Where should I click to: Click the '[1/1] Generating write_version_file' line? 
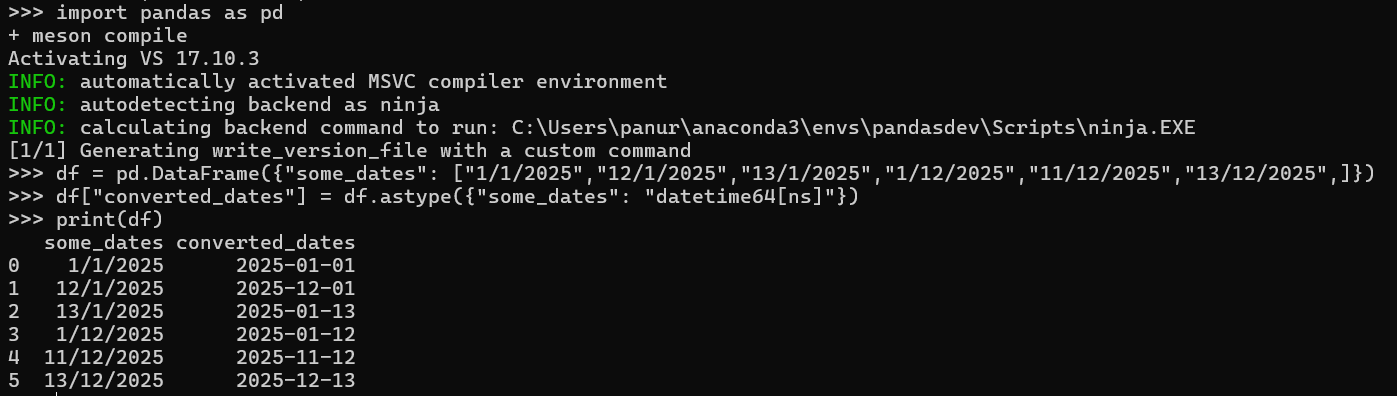[349, 151]
